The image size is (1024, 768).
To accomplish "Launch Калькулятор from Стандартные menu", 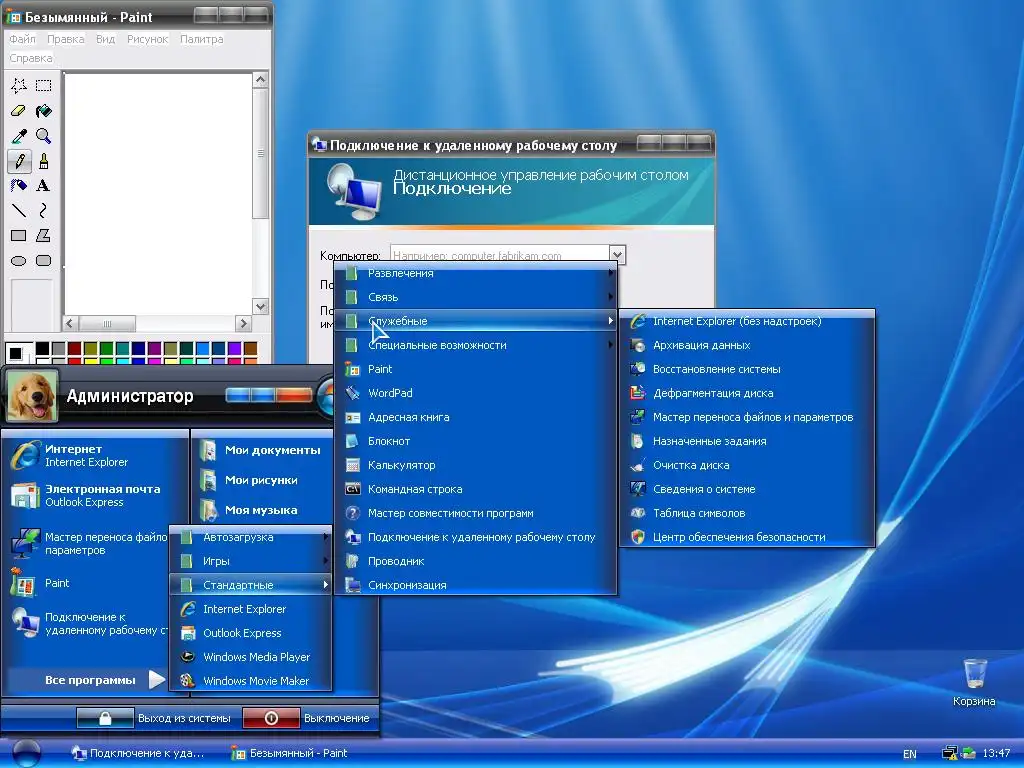I will pos(475,465).
